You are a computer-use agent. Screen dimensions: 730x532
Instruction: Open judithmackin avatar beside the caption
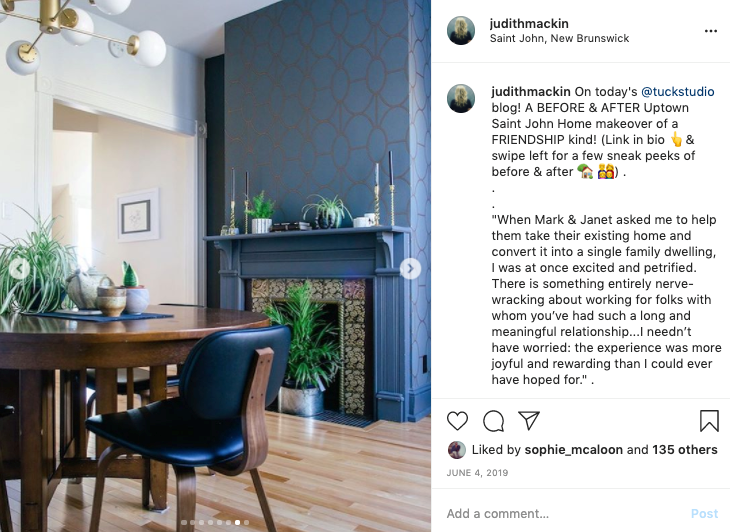[x=461, y=98]
